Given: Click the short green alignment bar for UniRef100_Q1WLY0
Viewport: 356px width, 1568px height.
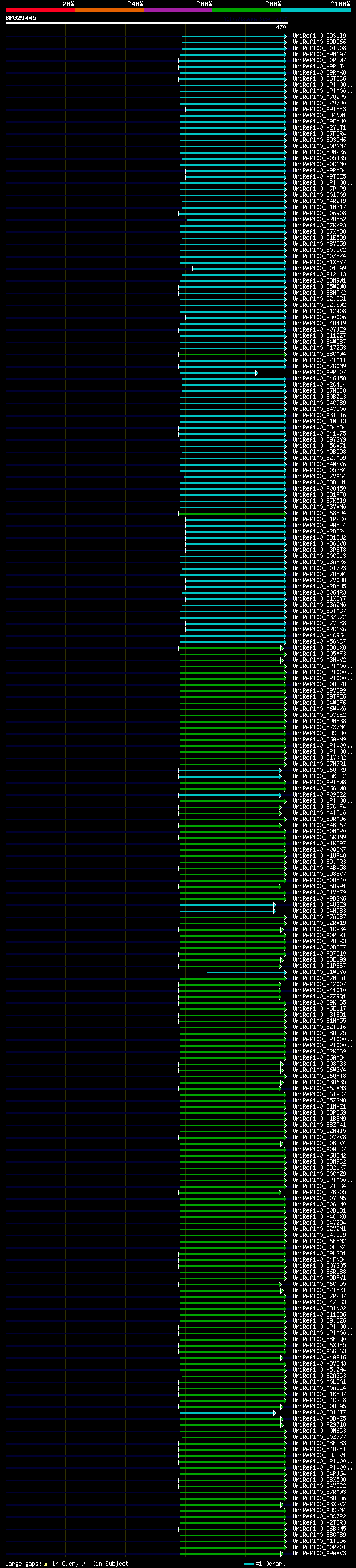Looking at the screenshot, I should pyautogui.click(x=246, y=972).
